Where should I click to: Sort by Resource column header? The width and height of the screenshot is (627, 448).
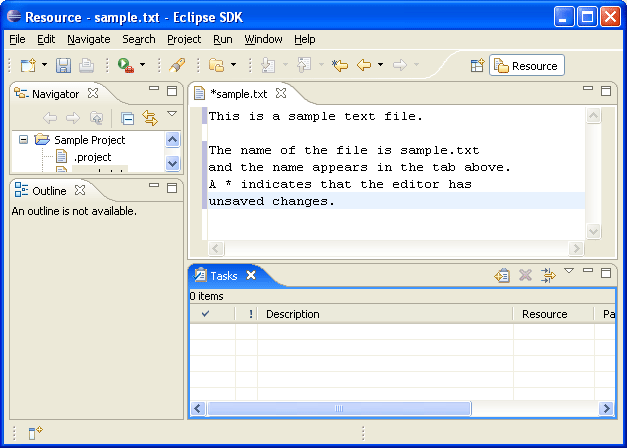(554, 314)
